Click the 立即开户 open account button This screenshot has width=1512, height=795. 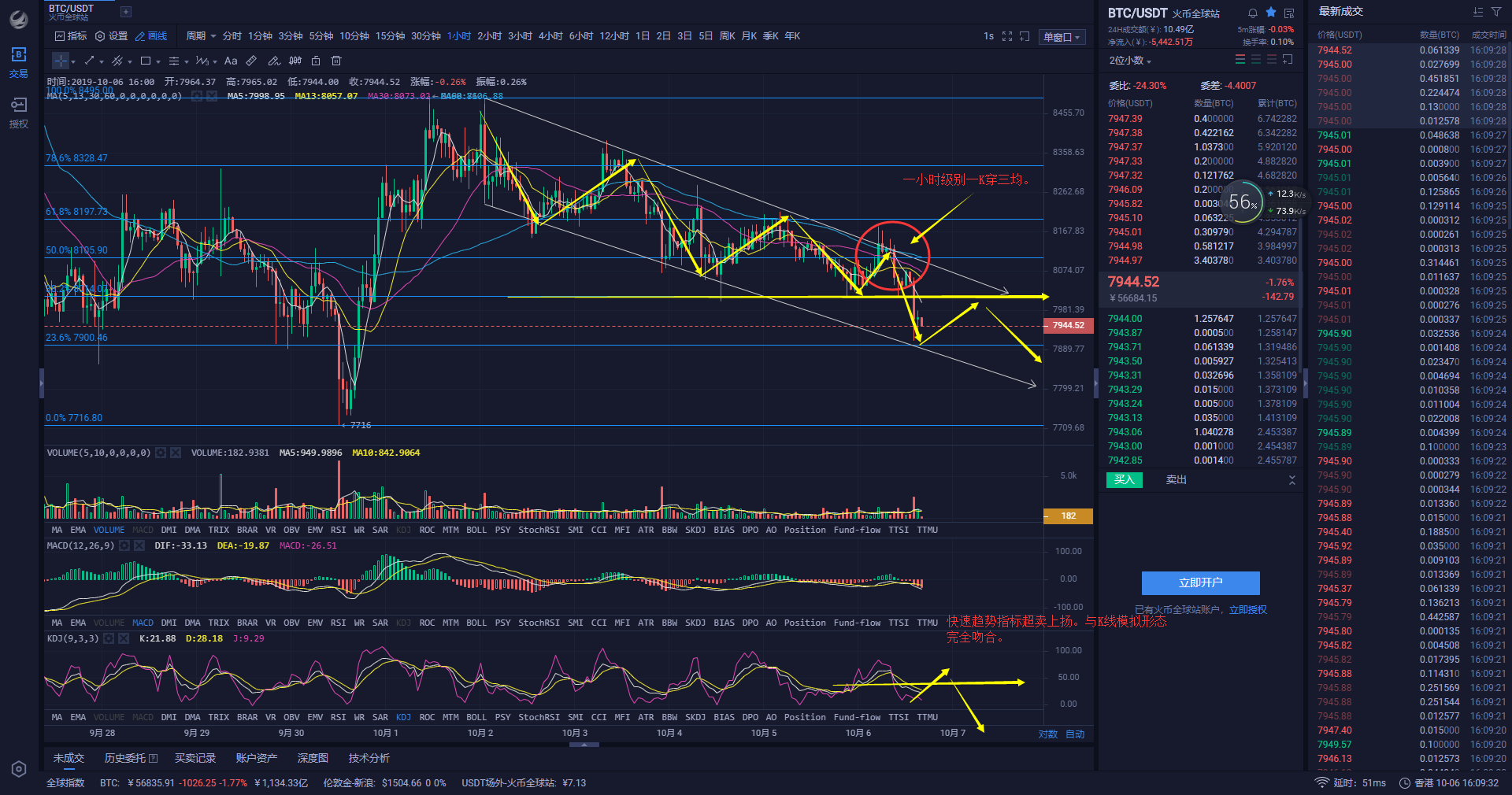[1200, 583]
